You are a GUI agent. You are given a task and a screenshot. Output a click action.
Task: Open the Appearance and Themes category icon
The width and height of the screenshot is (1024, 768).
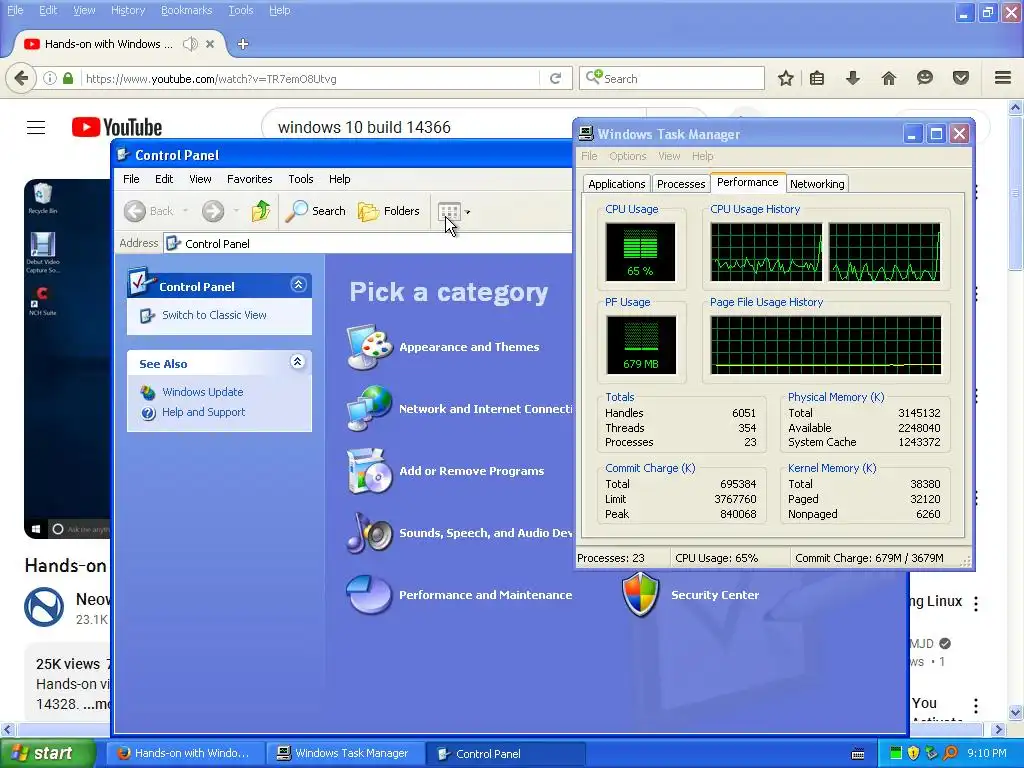pos(370,347)
